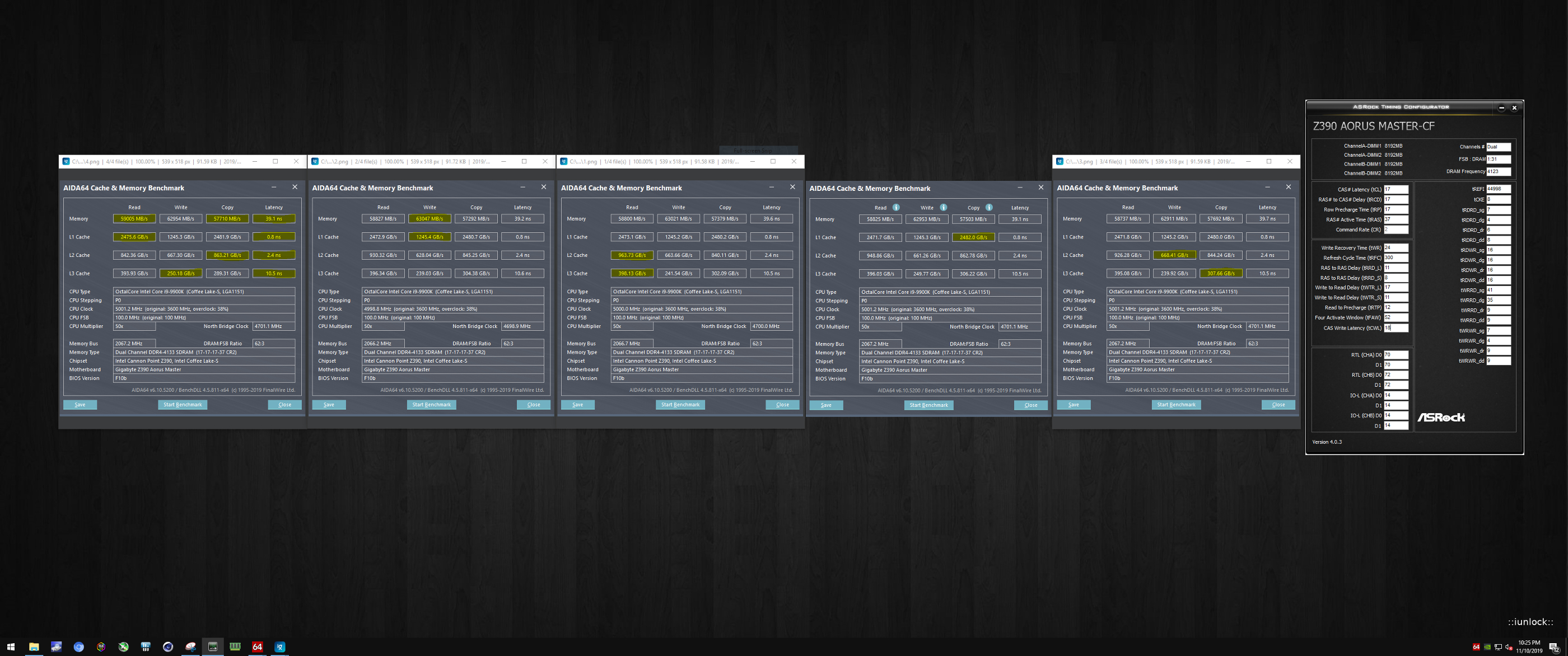Minimize the ASRock Timing Configurator window
This screenshot has height=656, width=1568.
(x=1501, y=107)
